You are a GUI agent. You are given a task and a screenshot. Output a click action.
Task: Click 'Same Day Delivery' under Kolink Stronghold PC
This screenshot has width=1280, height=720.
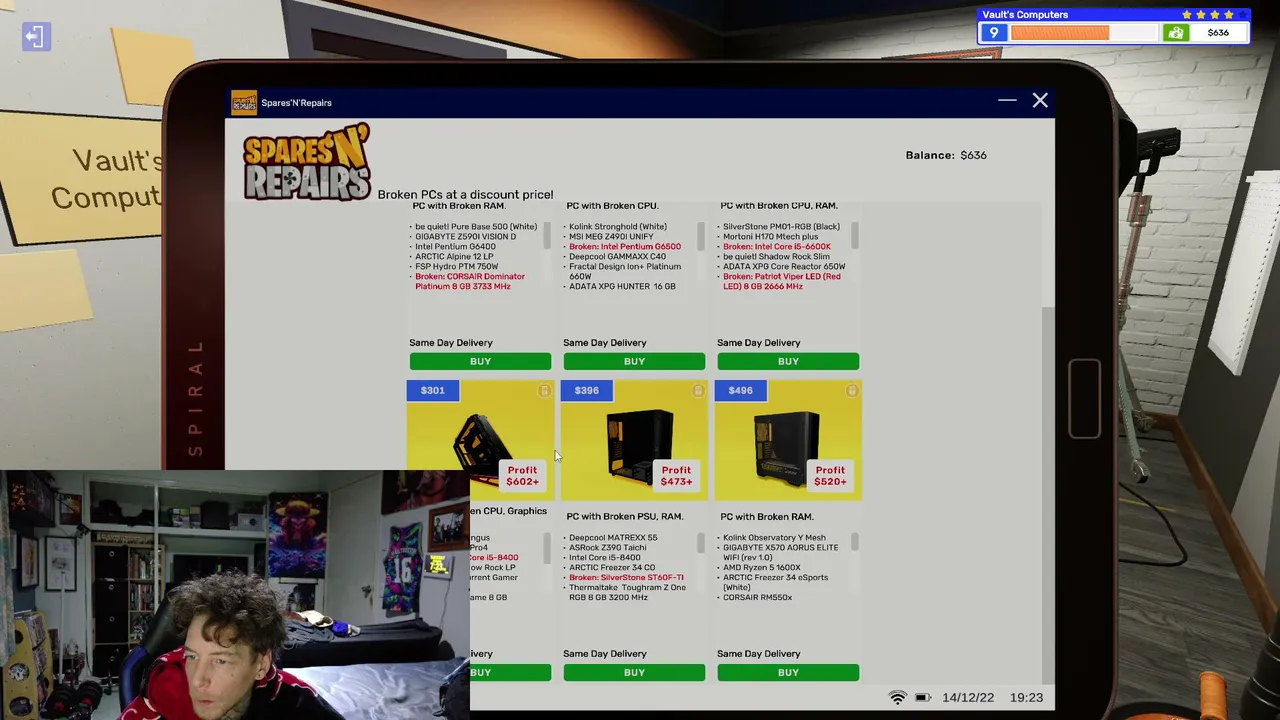click(x=605, y=343)
